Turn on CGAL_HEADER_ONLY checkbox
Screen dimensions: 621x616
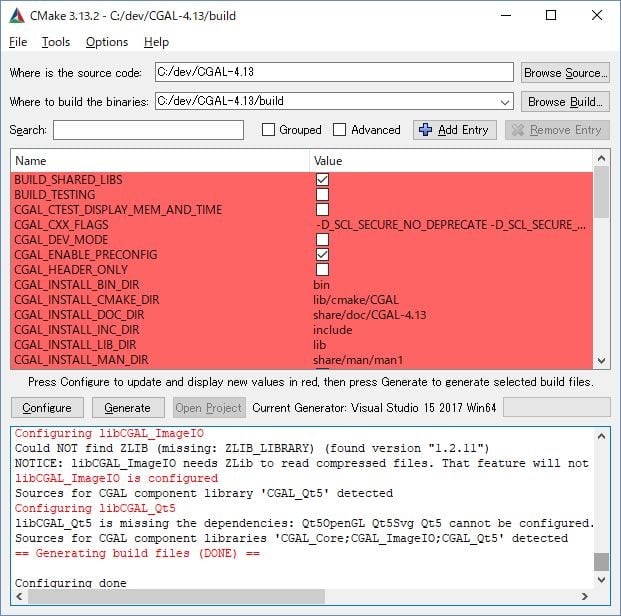click(x=322, y=270)
